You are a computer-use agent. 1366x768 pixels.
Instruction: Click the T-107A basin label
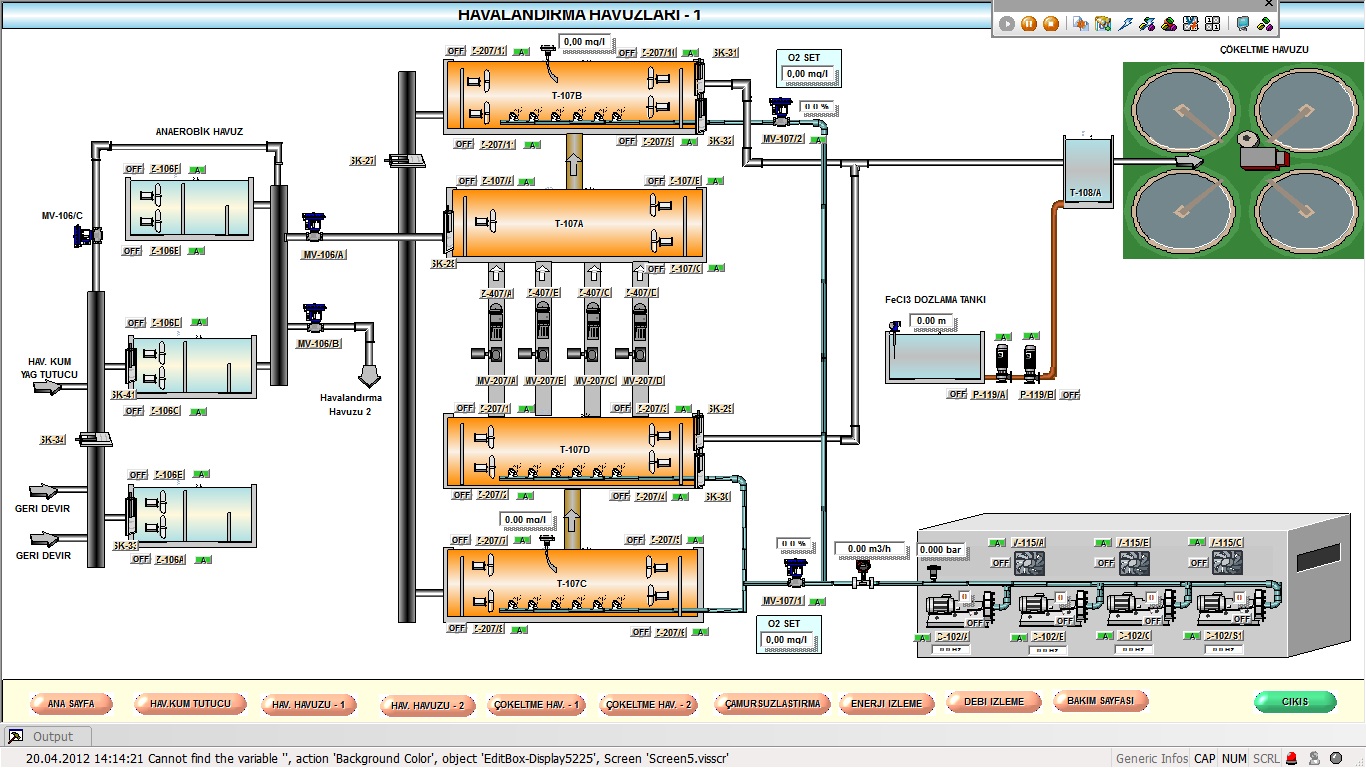[x=568, y=224]
